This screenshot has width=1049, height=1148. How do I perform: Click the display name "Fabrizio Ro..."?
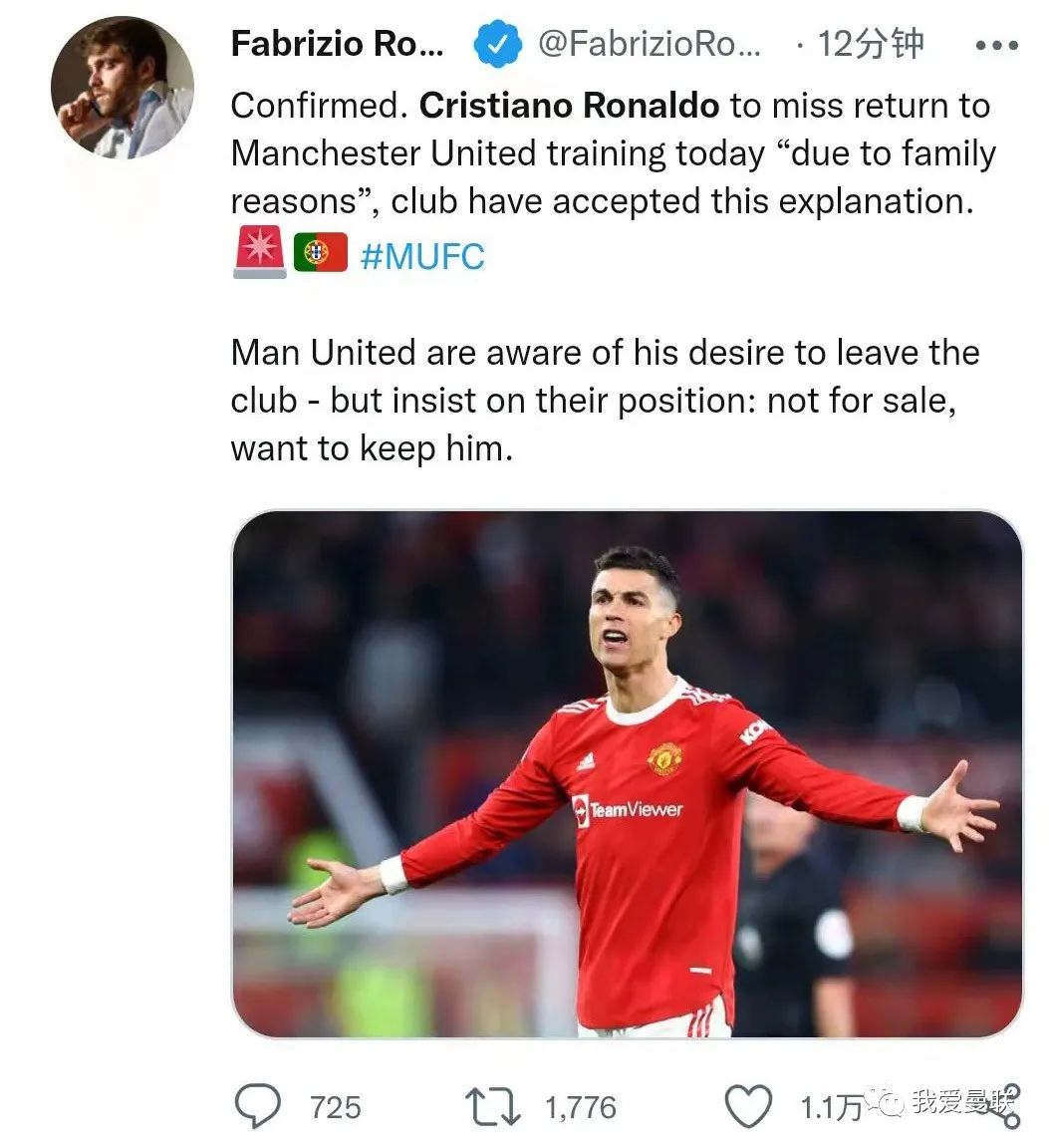(337, 45)
